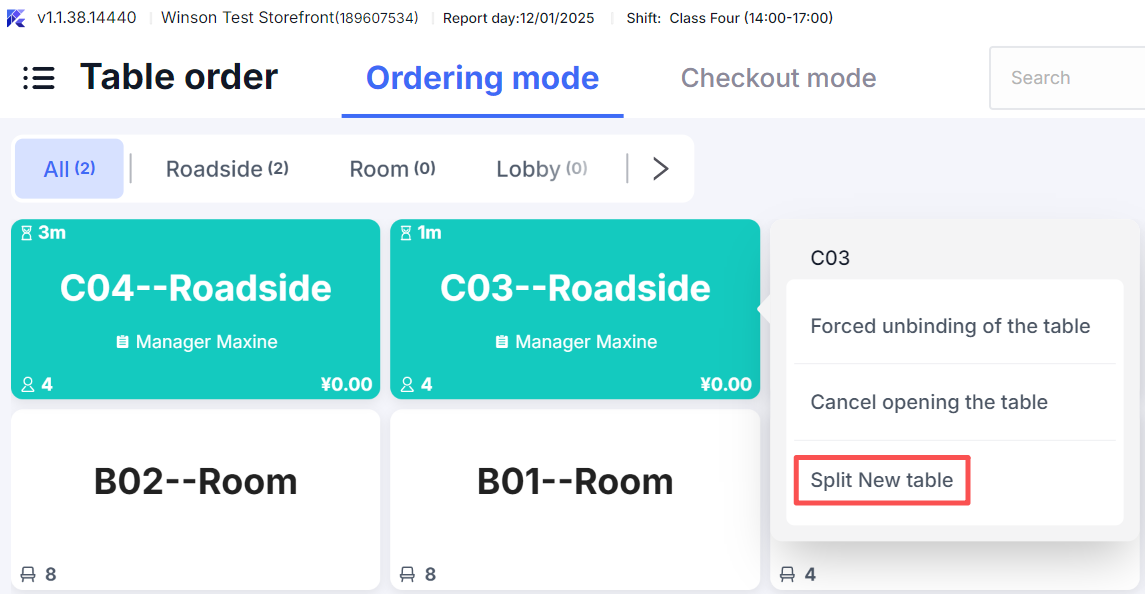Screen dimensions: 1145x594
Task: Filter tables by Roadside area
Action: pyautogui.click(x=227, y=169)
